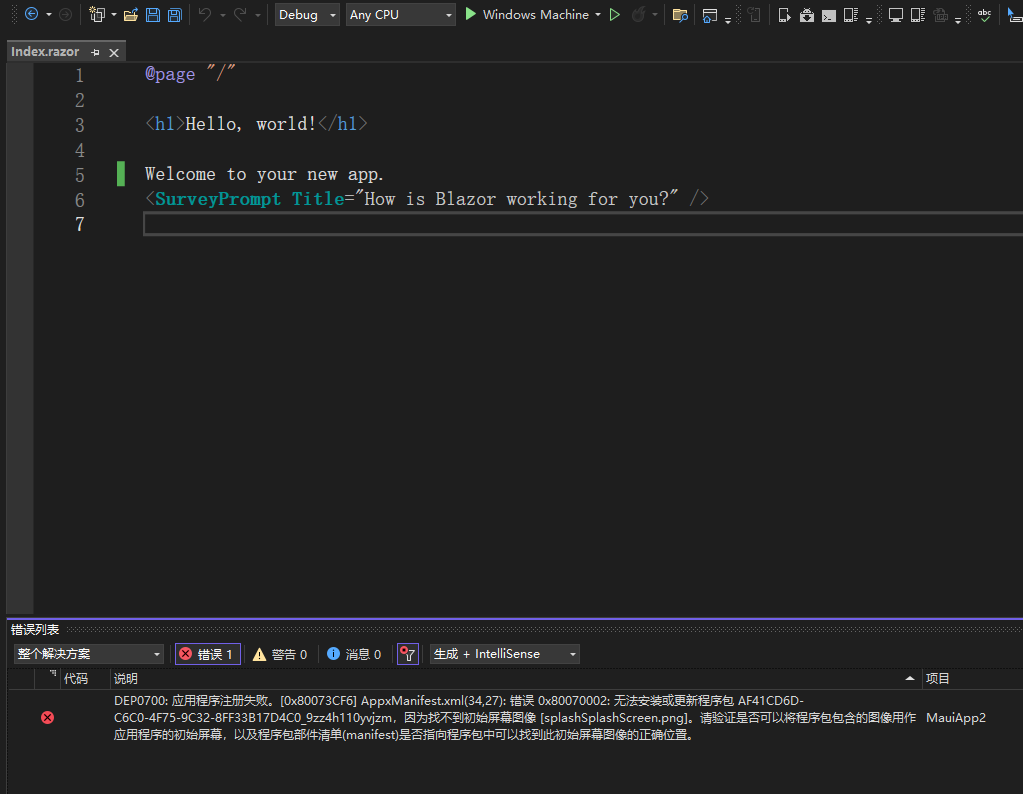Open the 生成 + IntelliSense source dropdown
This screenshot has width=1023, height=794.
point(504,654)
